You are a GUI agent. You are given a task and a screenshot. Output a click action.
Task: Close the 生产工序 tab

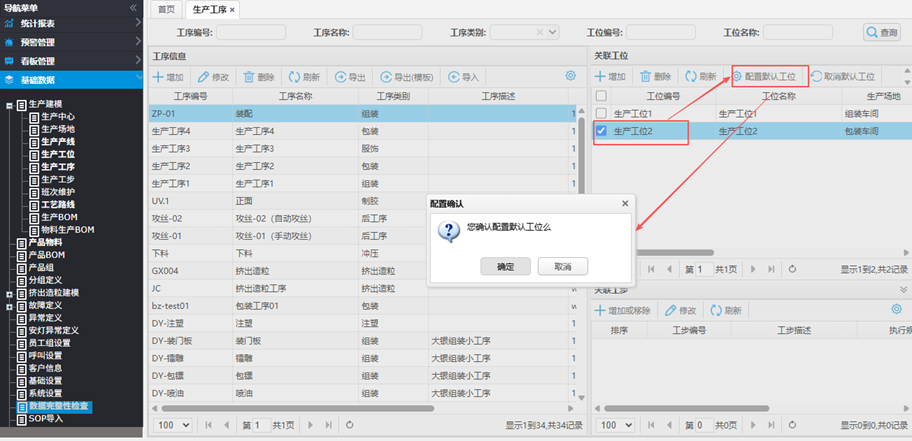click(233, 10)
